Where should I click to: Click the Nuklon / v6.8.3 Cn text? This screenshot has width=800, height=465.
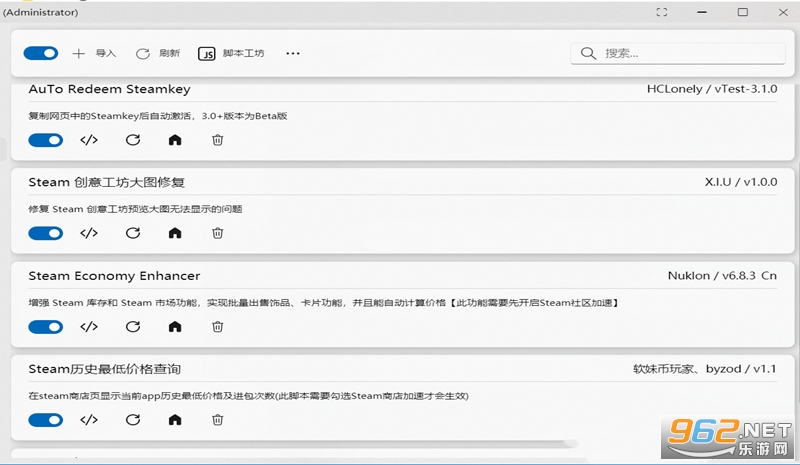(722, 276)
